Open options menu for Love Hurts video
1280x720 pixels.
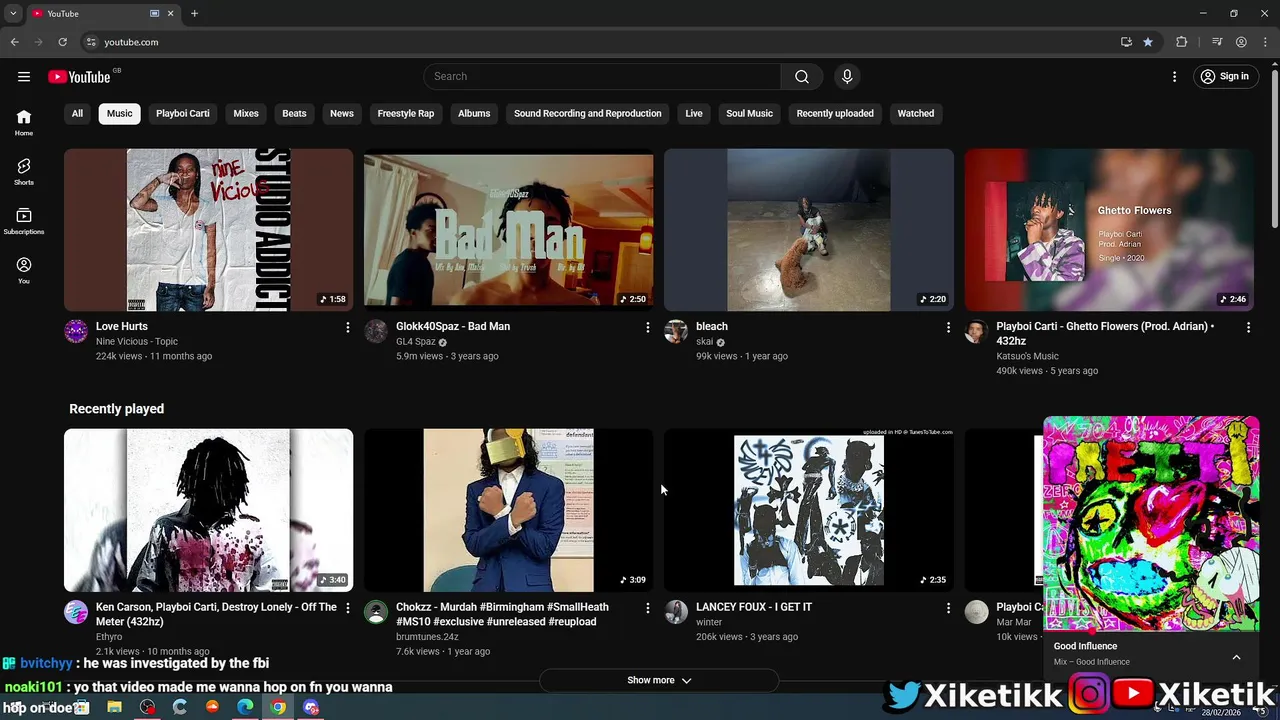(348, 327)
